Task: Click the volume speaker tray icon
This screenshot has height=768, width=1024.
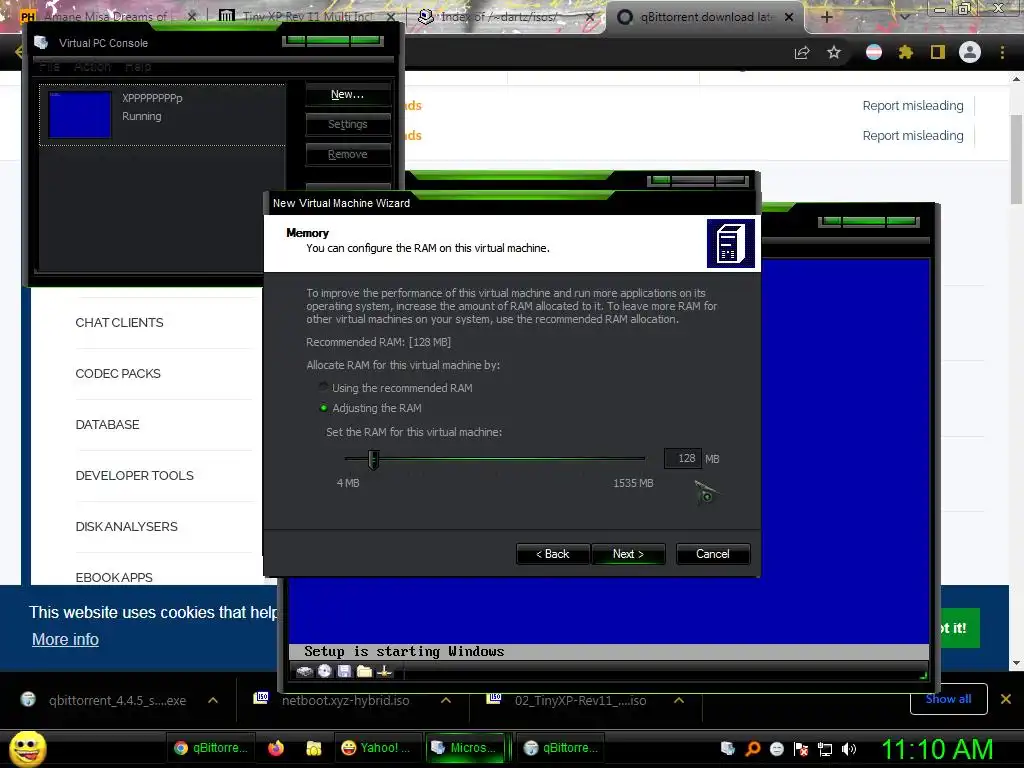Action: click(x=849, y=748)
